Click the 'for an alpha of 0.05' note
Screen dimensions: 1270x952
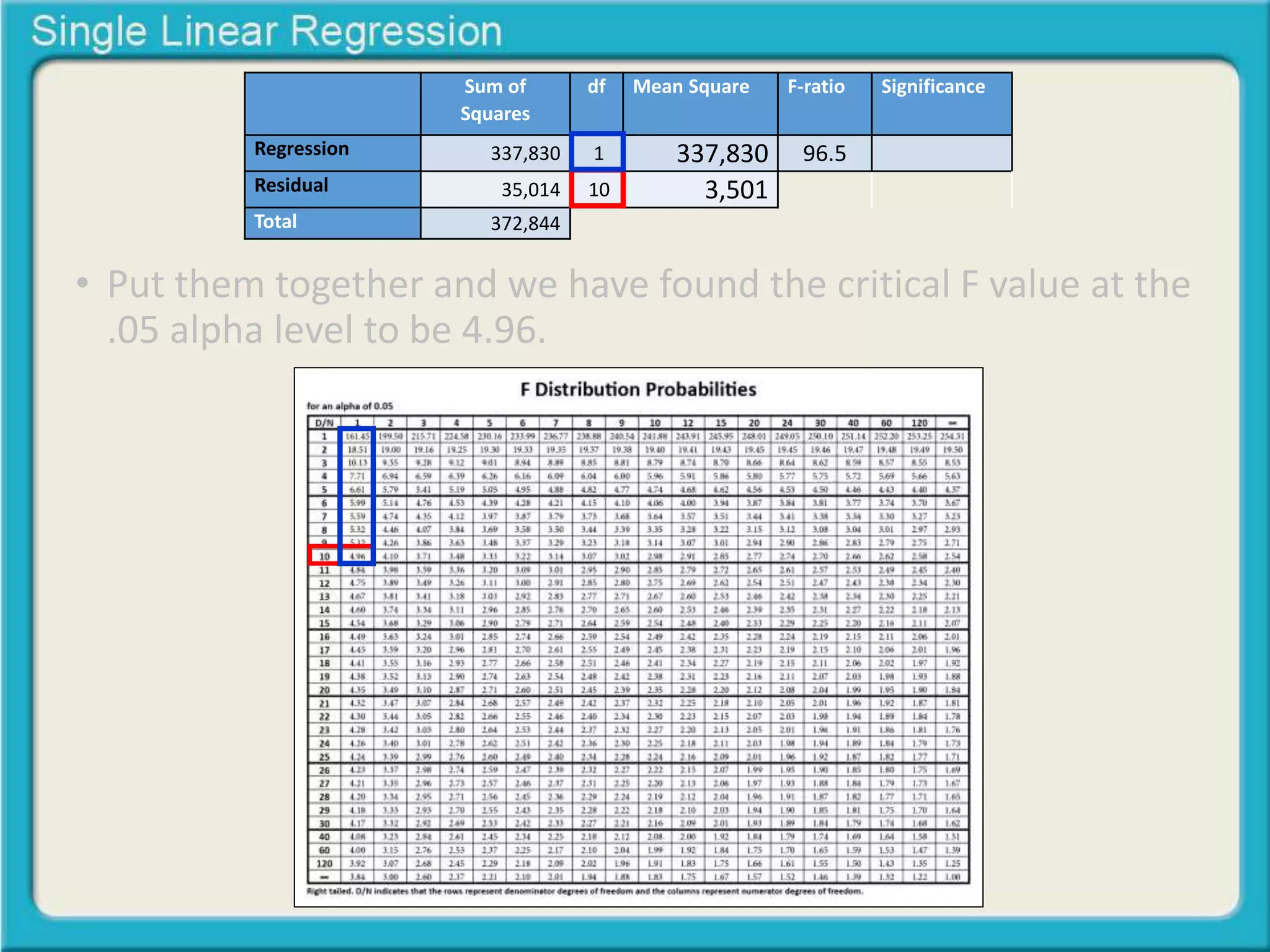[x=350, y=406]
